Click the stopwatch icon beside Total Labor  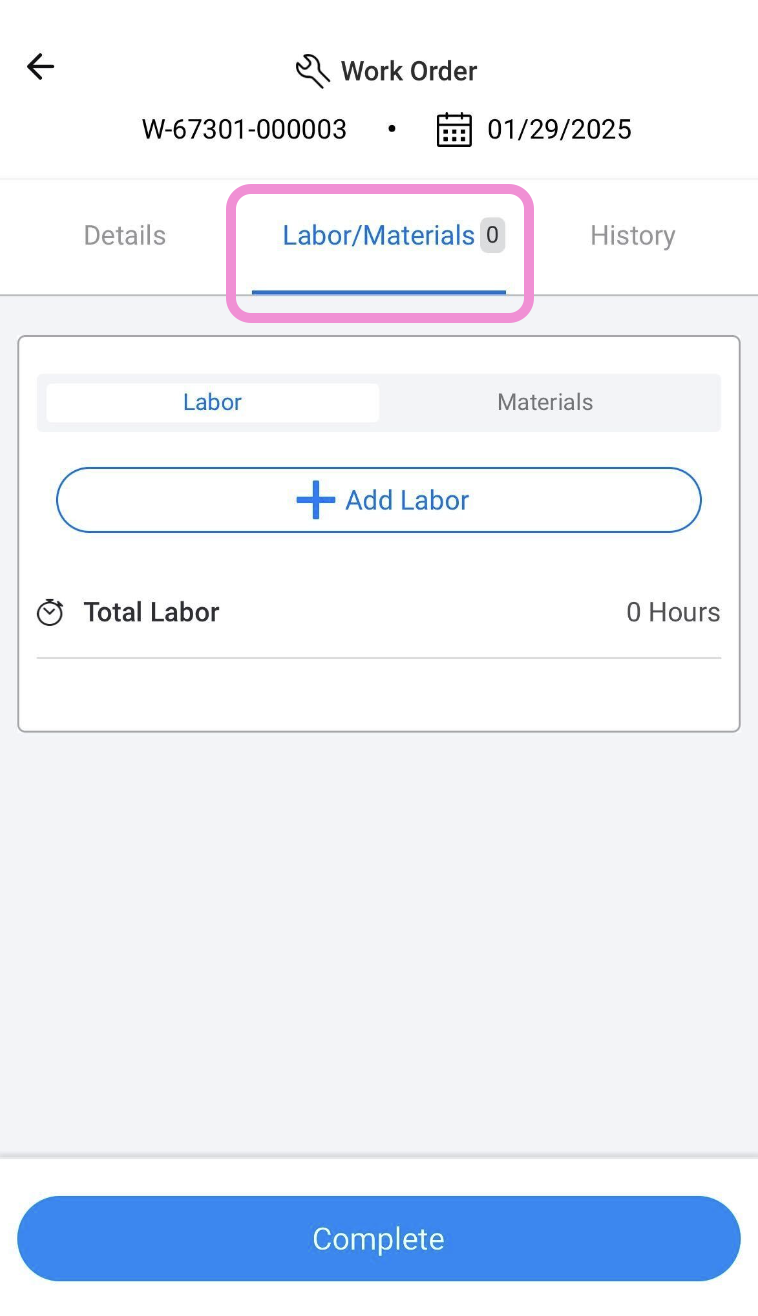(50, 613)
